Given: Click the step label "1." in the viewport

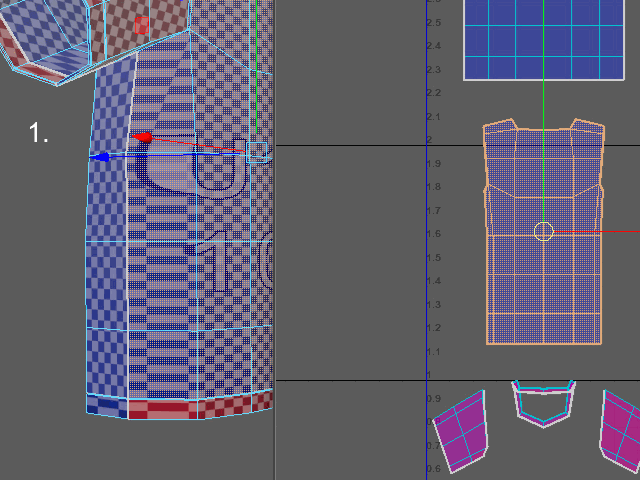Looking at the screenshot, I should [x=39, y=133].
